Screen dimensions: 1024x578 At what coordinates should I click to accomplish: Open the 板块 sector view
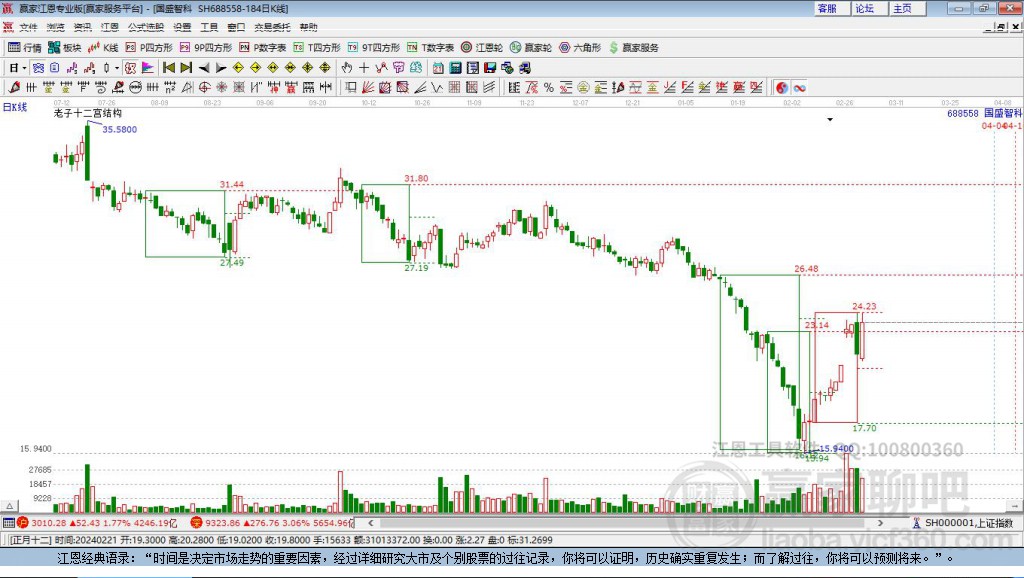(x=65, y=48)
